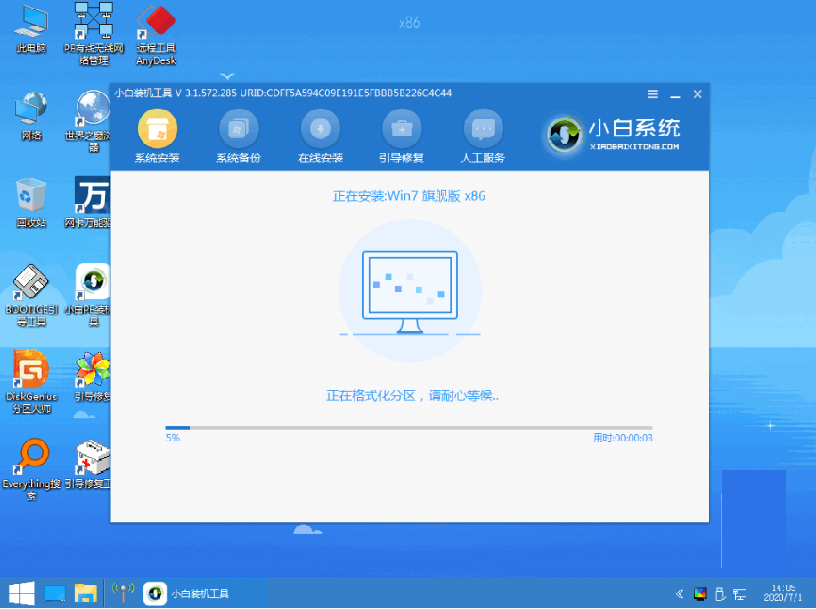Click the taskbar clock showing 2020/7/1
The width and height of the screenshot is (816, 609).
coord(783,593)
